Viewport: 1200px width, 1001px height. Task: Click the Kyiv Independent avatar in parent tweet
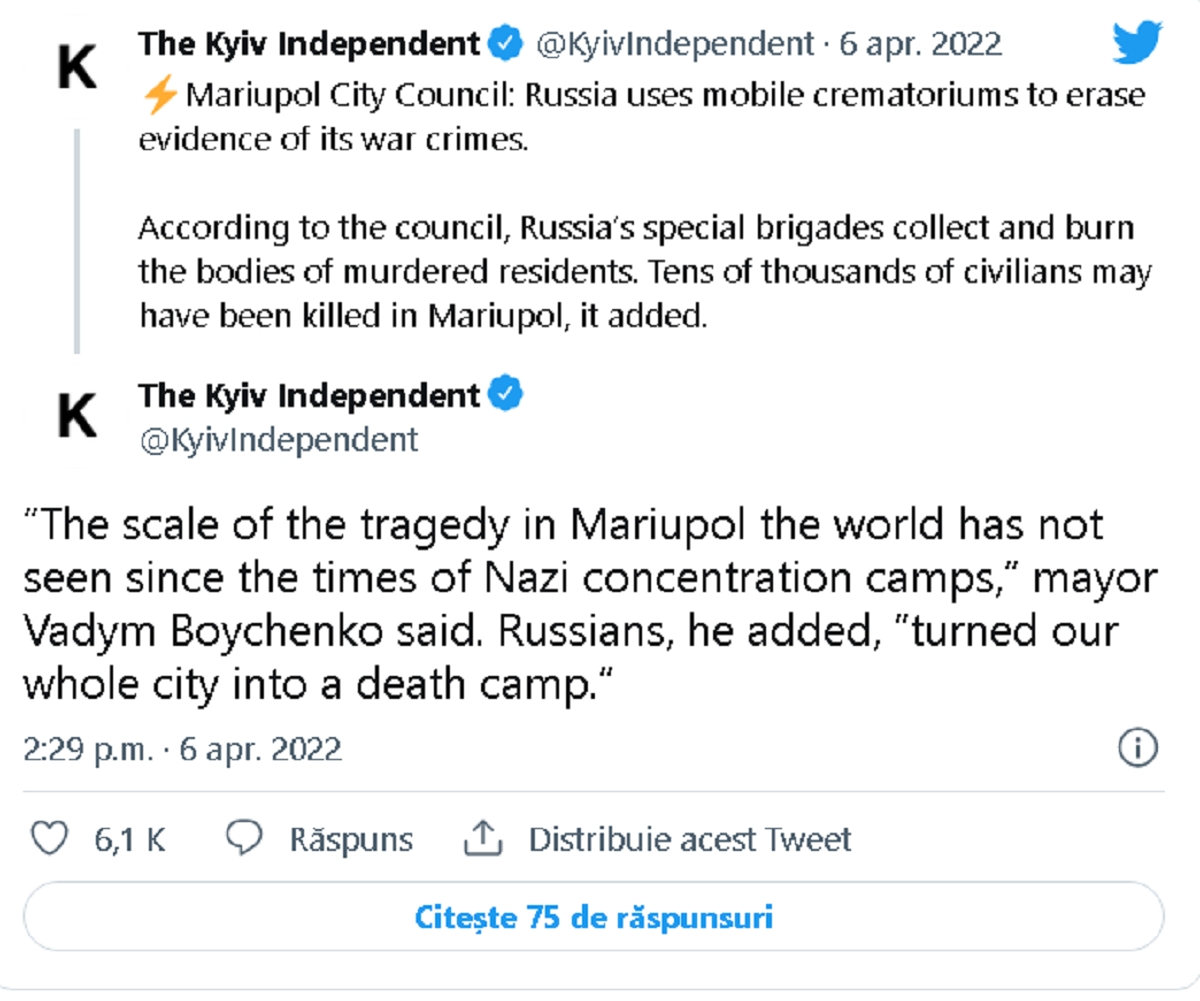[x=77, y=70]
